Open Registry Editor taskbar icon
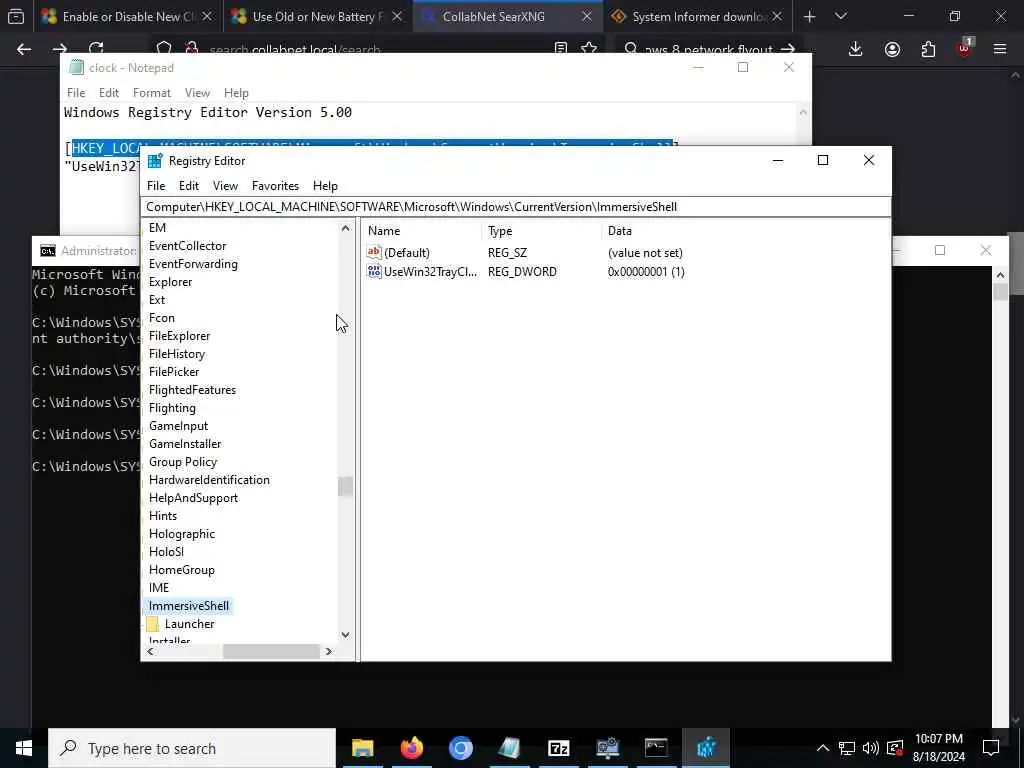Screen dimensions: 1024x768 [x=706, y=748]
